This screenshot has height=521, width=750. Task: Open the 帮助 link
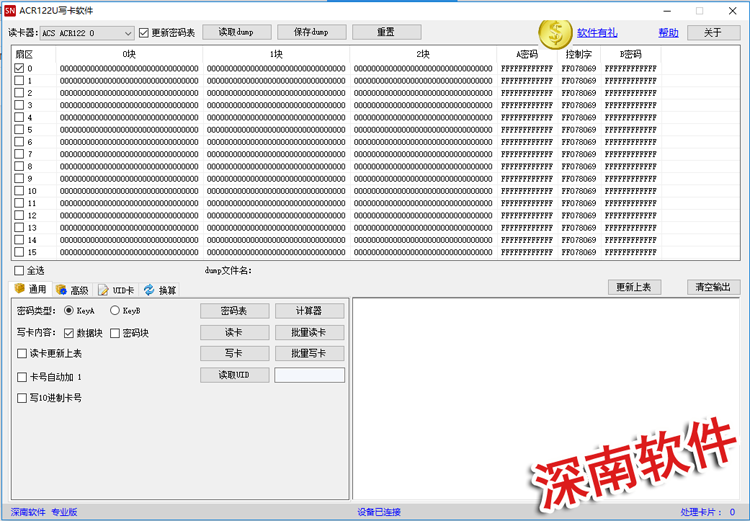668,33
